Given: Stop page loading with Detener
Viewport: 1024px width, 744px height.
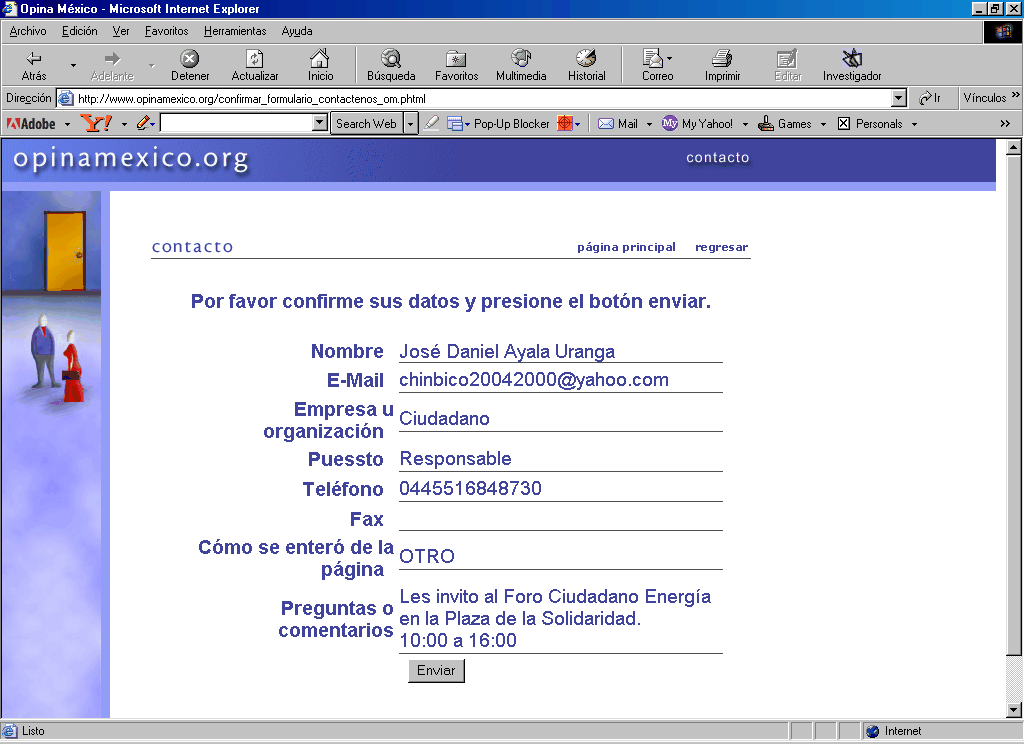Looking at the screenshot, I should click(x=189, y=59).
